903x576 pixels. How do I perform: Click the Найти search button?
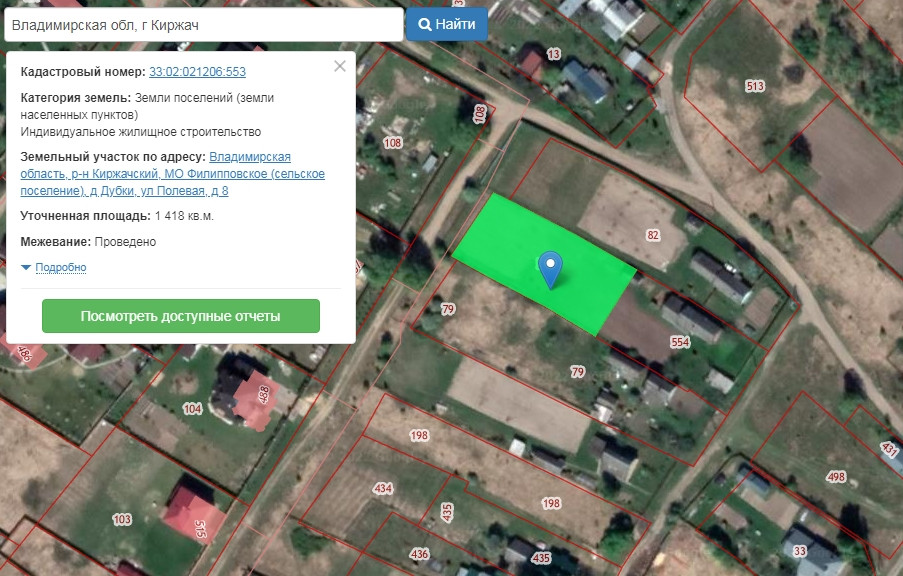pos(447,24)
